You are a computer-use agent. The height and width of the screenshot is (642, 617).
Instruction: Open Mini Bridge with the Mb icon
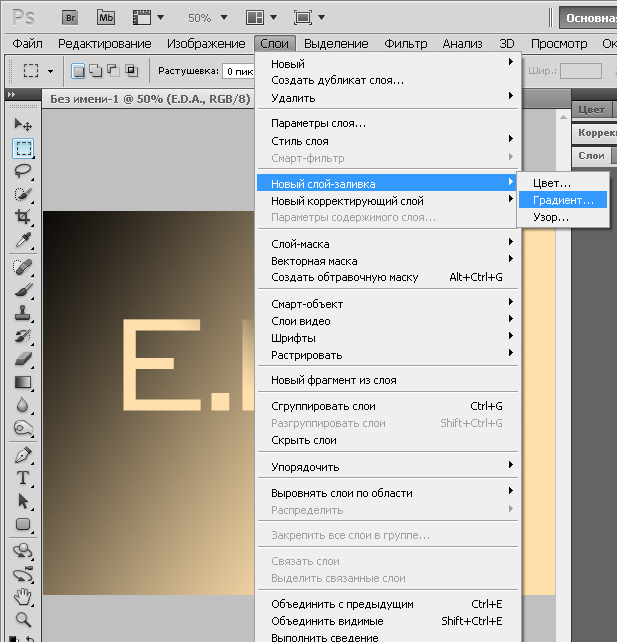tap(106, 18)
